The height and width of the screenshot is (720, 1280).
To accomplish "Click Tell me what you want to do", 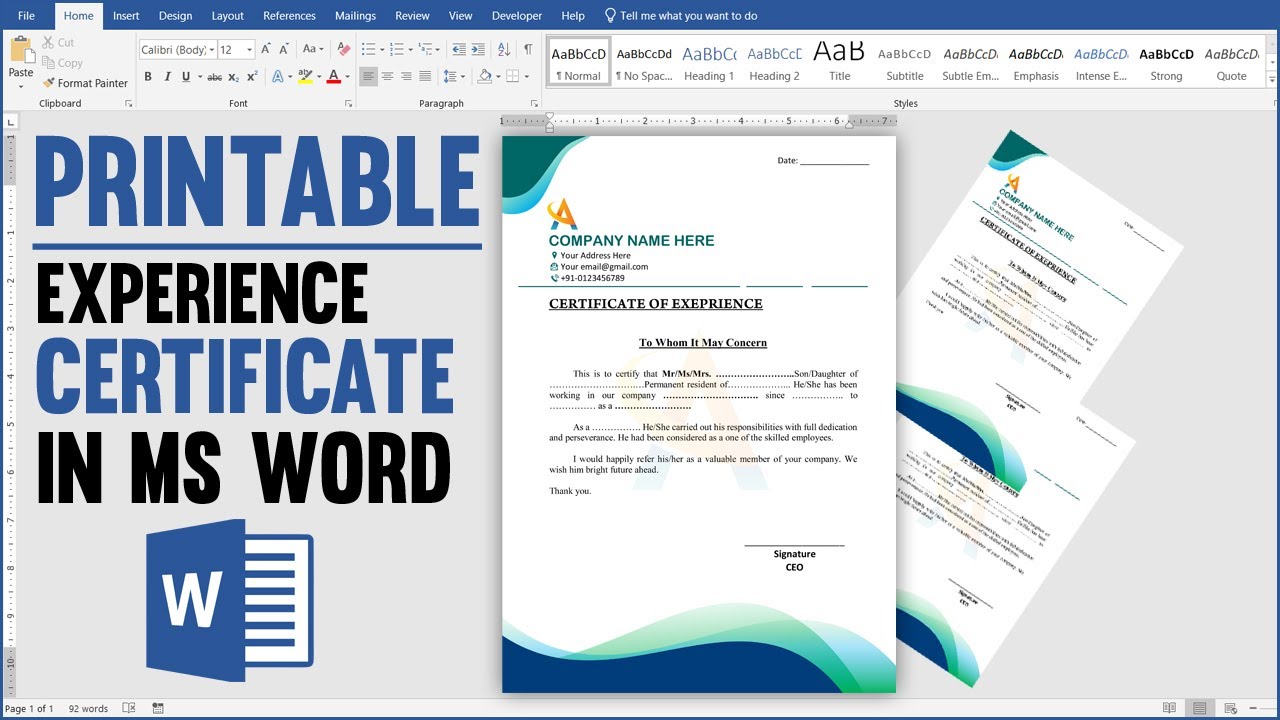I will point(681,16).
